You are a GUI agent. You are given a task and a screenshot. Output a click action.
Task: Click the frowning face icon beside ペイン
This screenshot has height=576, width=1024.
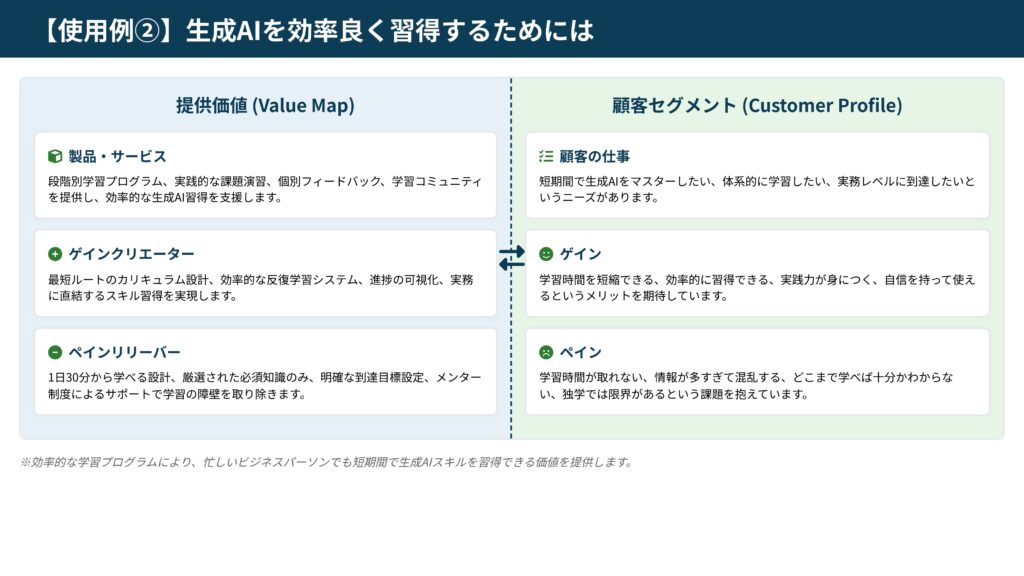click(546, 352)
